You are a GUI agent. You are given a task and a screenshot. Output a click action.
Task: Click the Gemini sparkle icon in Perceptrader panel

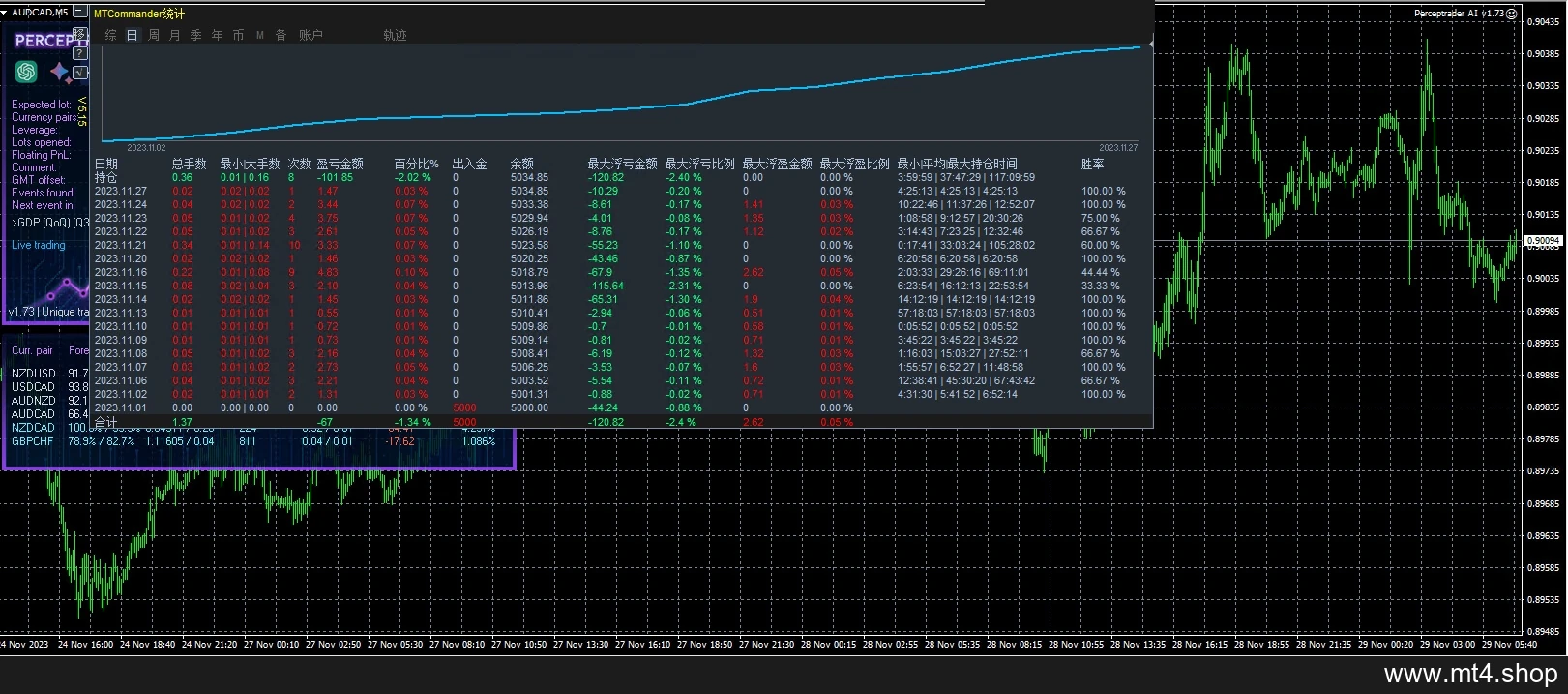point(60,72)
